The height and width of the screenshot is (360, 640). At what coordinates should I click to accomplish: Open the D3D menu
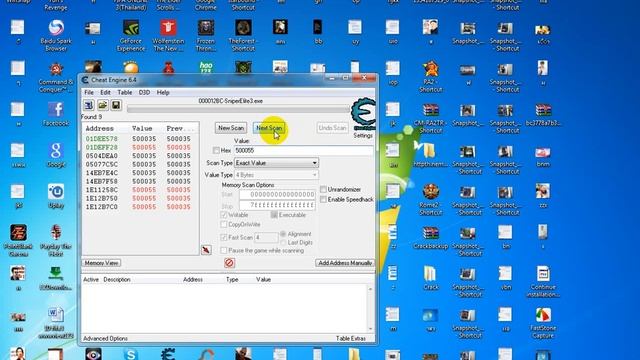click(x=144, y=93)
